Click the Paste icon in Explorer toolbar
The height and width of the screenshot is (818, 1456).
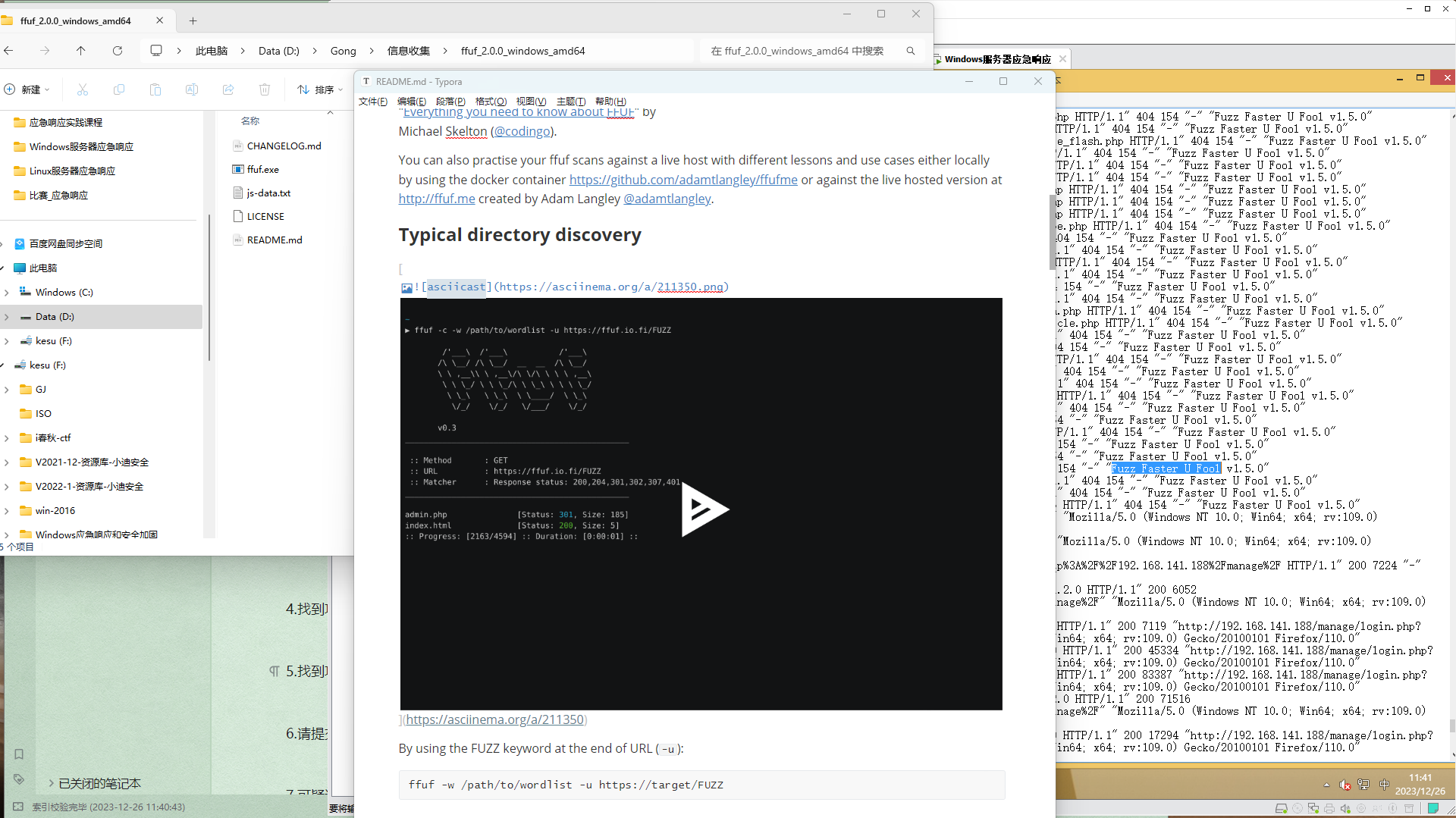click(x=155, y=89)
